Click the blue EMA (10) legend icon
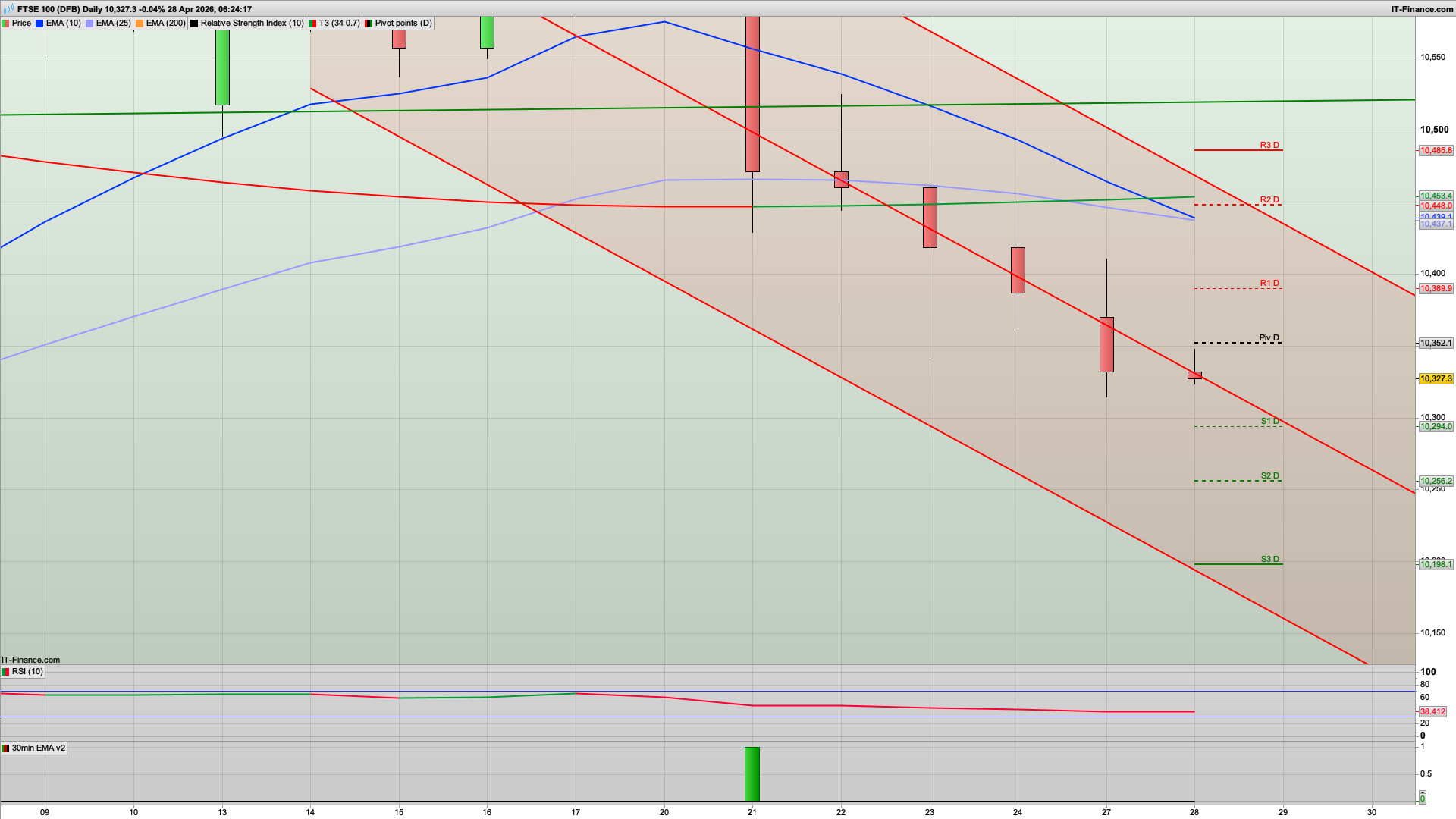Viewport: 1456px width, 819px height. [x=38, y=23]
